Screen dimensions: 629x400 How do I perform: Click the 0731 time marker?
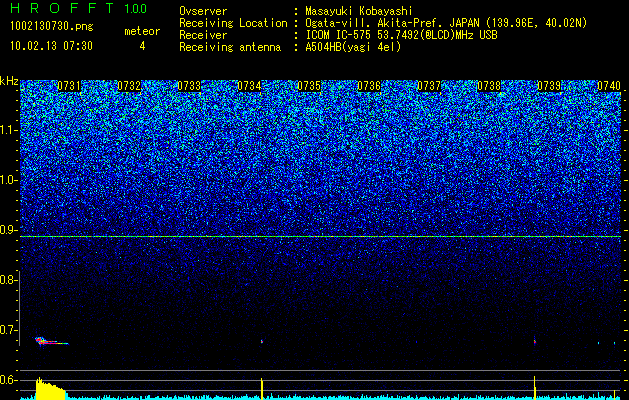click(x=69, y=86)
